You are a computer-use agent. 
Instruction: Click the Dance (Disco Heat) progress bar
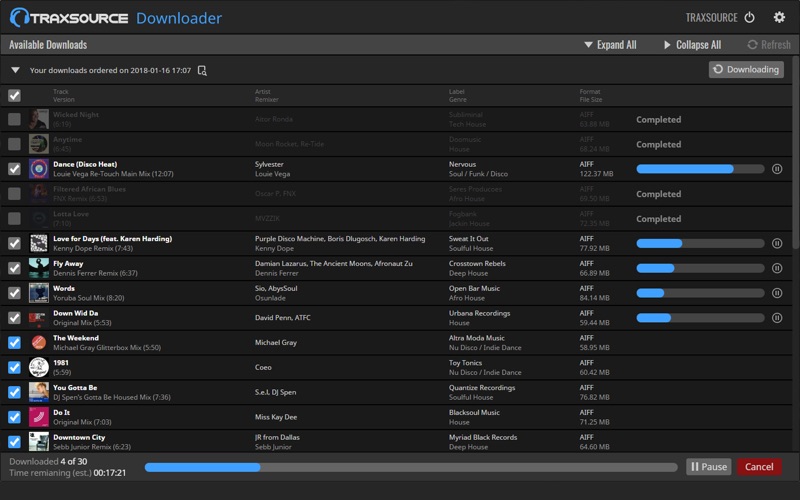(700, 169)
